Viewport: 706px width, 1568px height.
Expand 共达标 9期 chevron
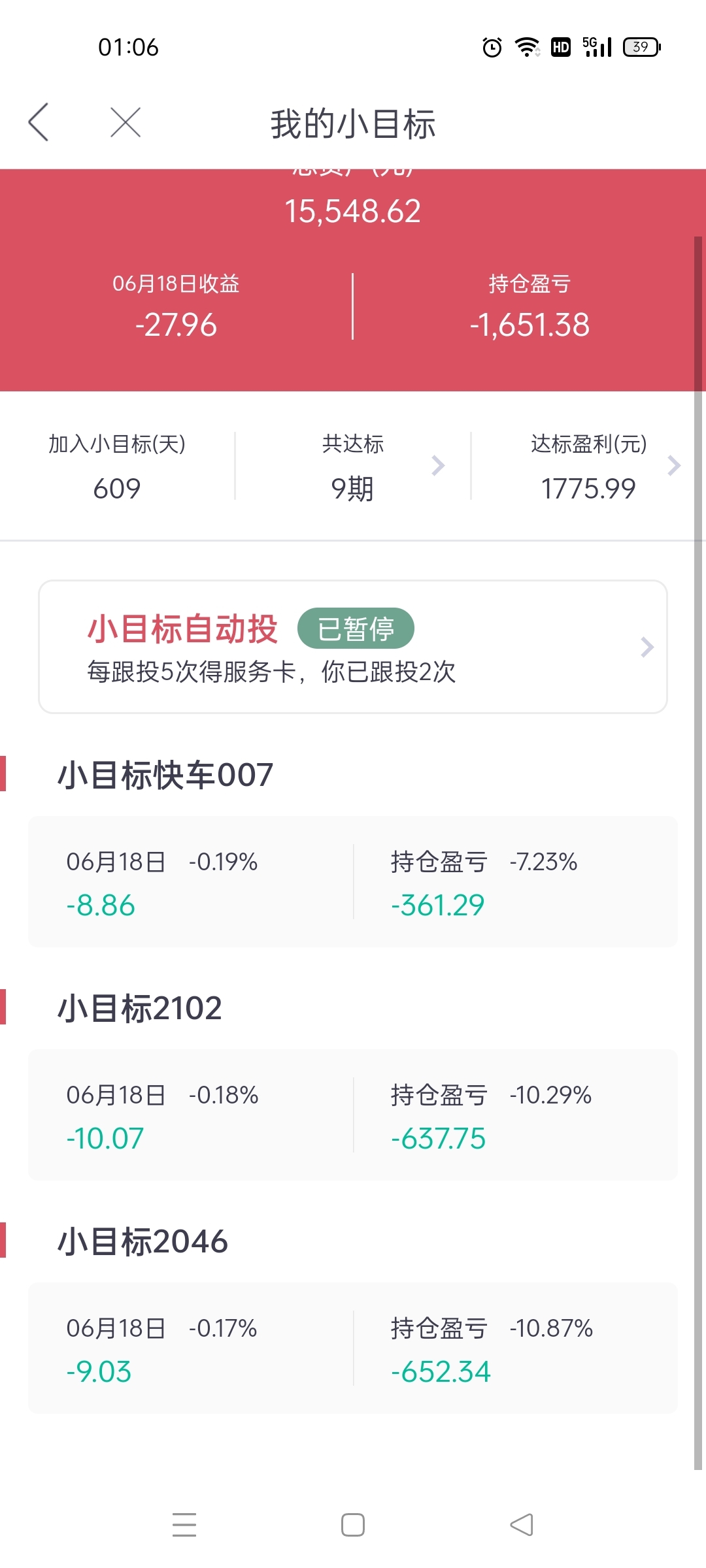coord(438,466)
